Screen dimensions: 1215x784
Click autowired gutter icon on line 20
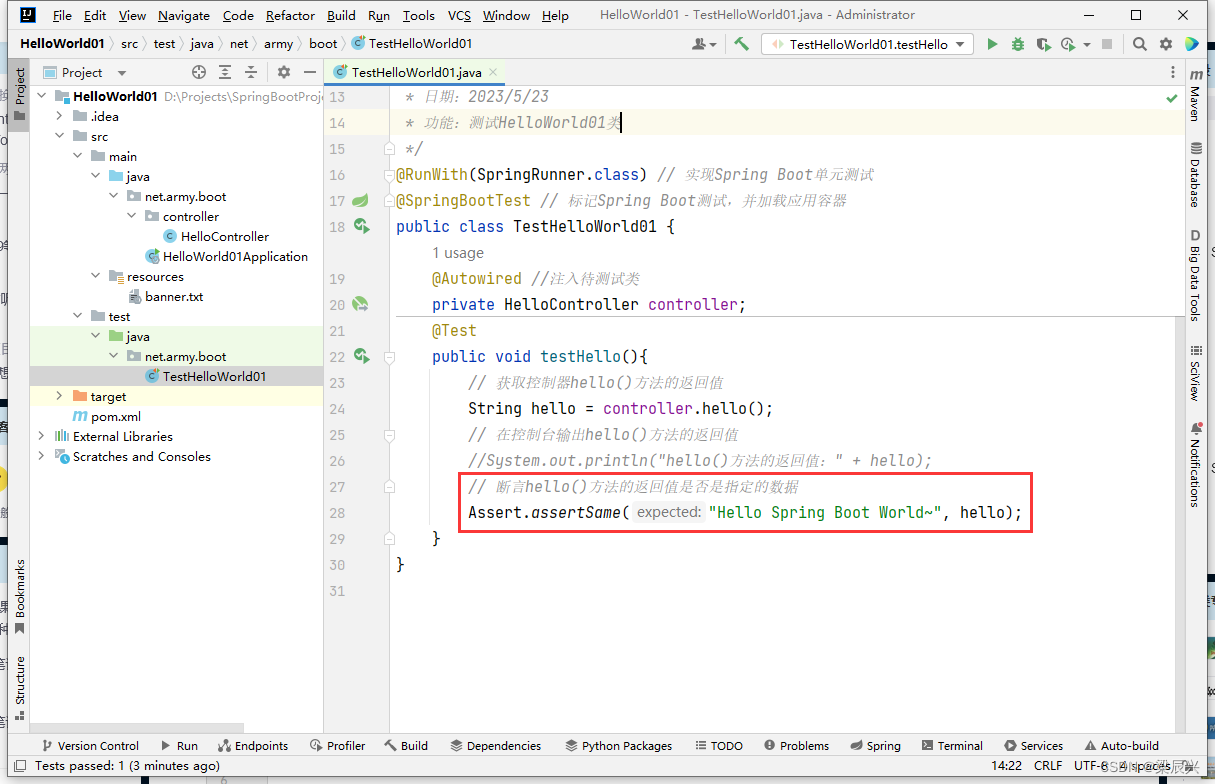click(x=361, y=305)
